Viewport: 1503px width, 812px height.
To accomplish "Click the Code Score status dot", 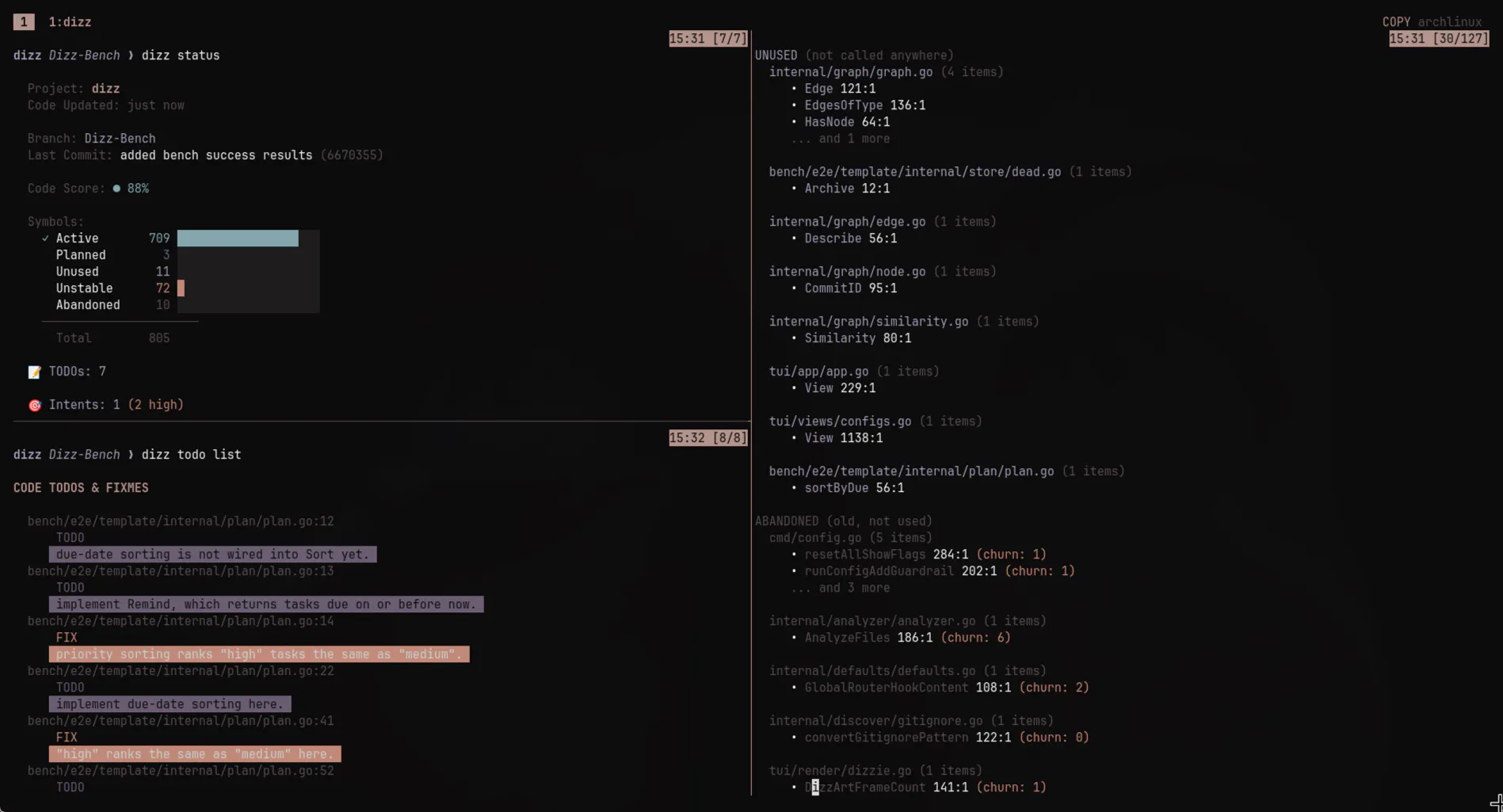I will click(x=116, y=189).
